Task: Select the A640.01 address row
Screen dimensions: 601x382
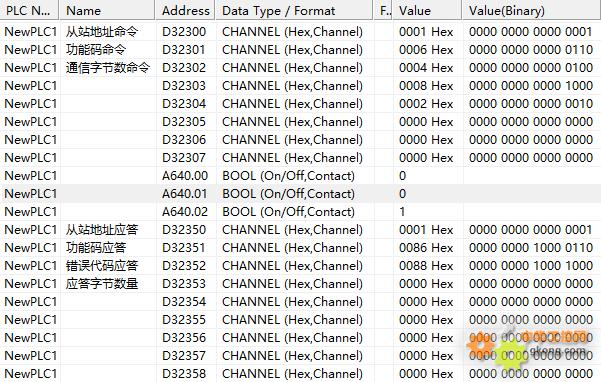Action: coord(300,194)
